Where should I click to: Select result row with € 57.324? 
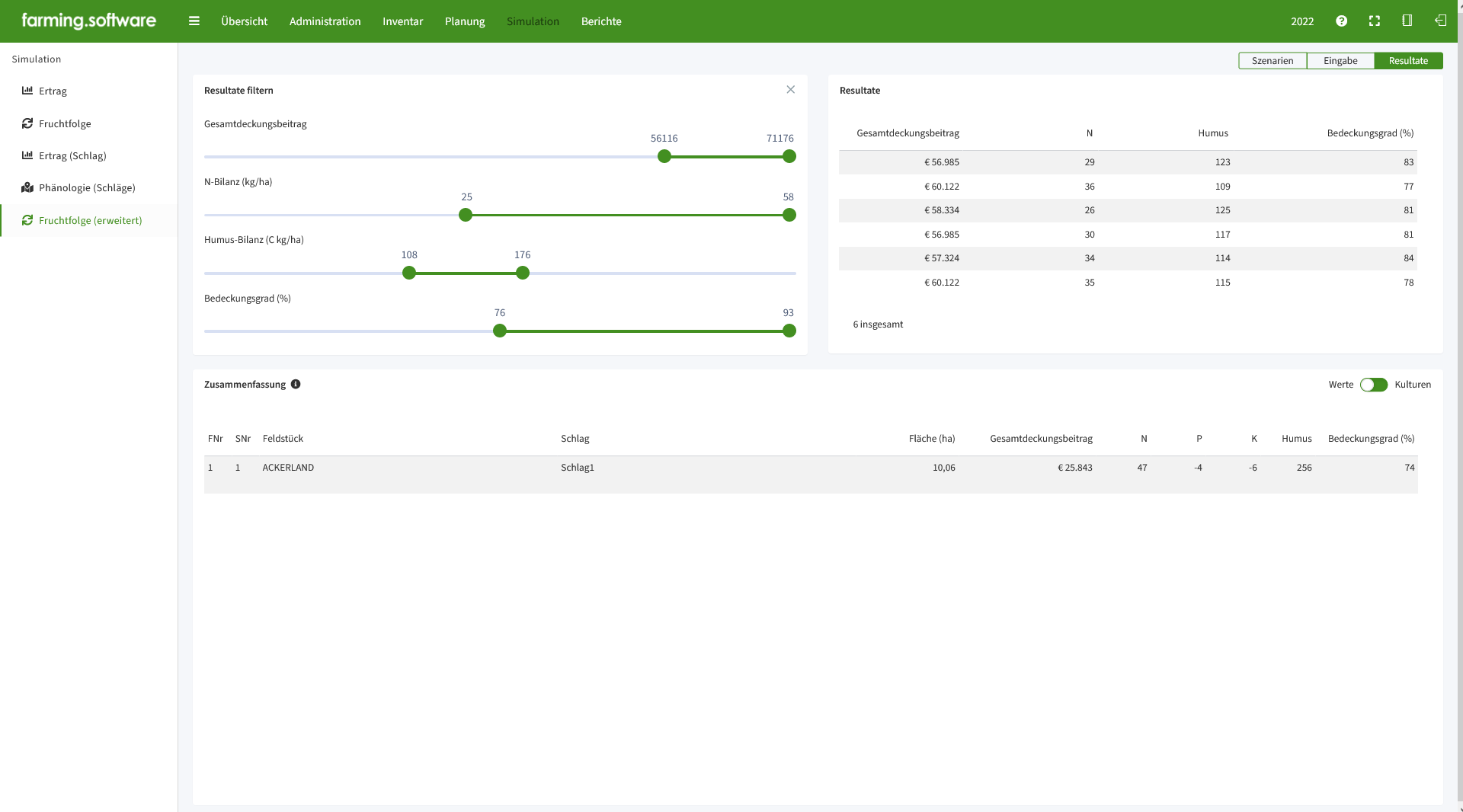1128,258
